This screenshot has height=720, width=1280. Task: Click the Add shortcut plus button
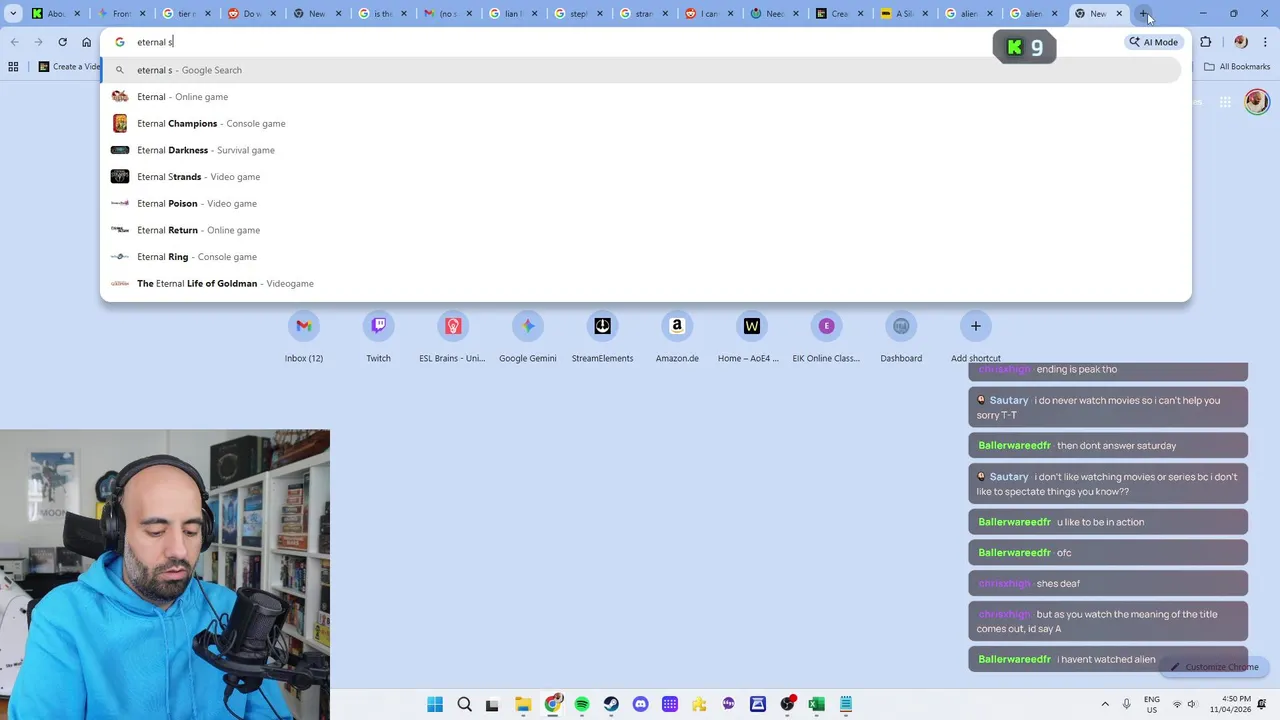[x=976, y=326]
